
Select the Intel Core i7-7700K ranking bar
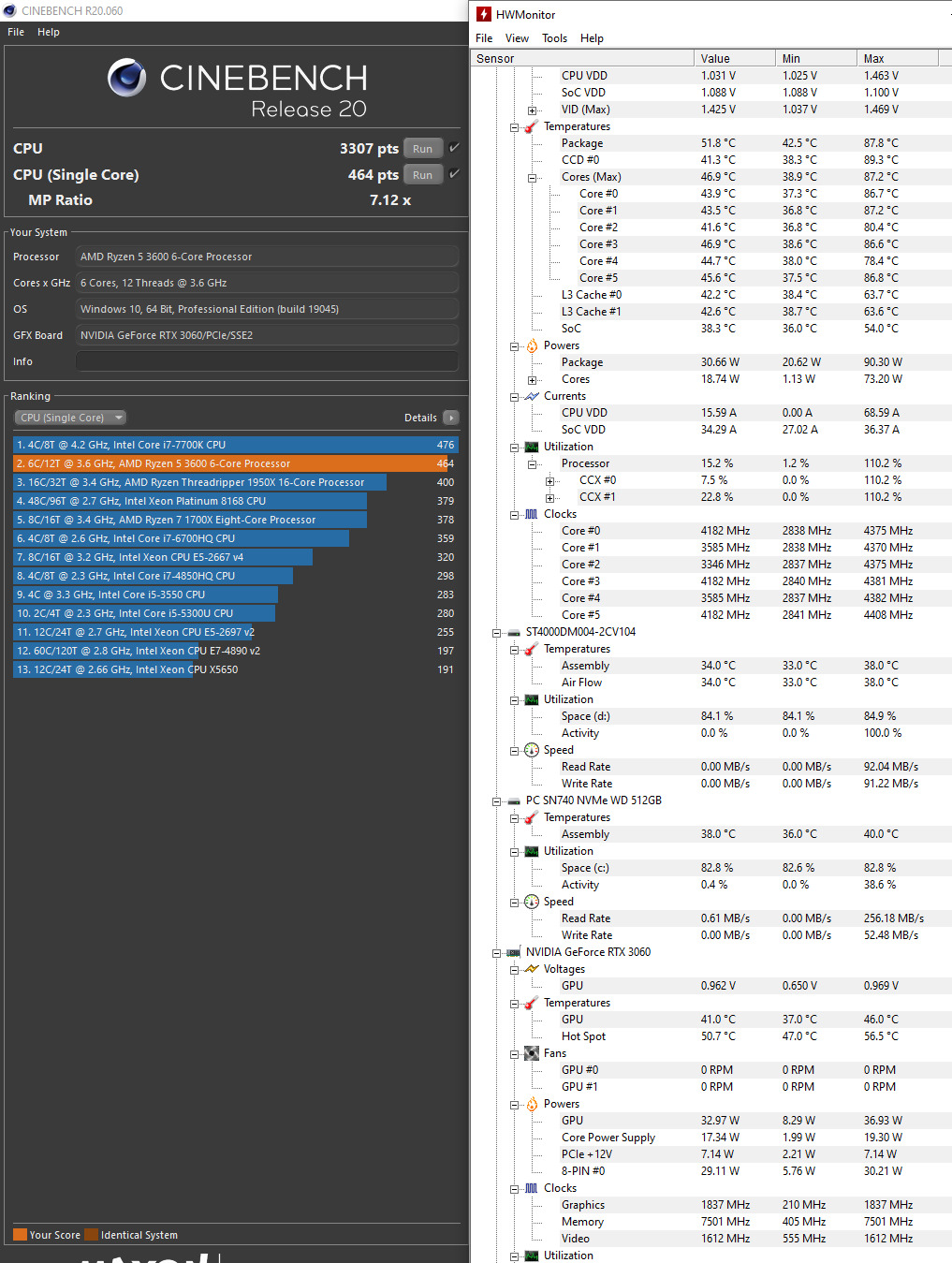pos(236,445)
